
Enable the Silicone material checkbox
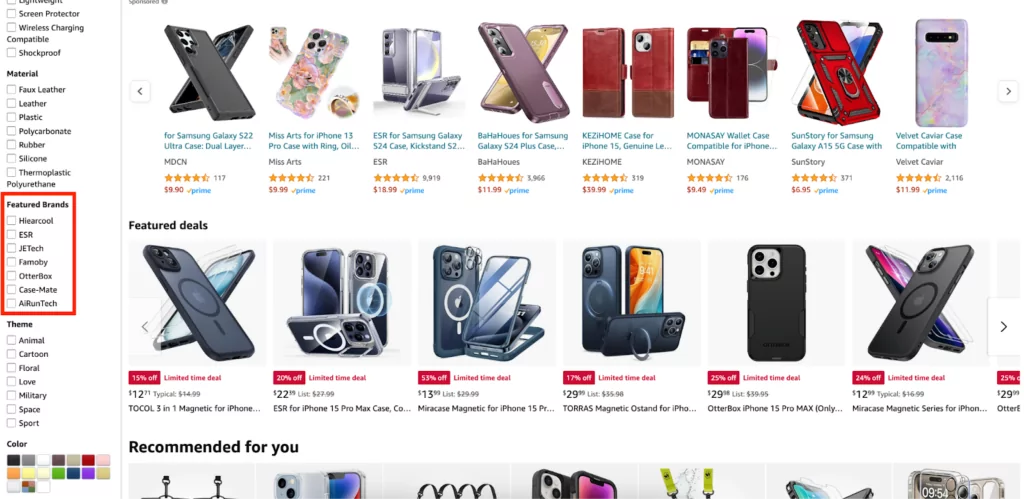click(11, 158)
